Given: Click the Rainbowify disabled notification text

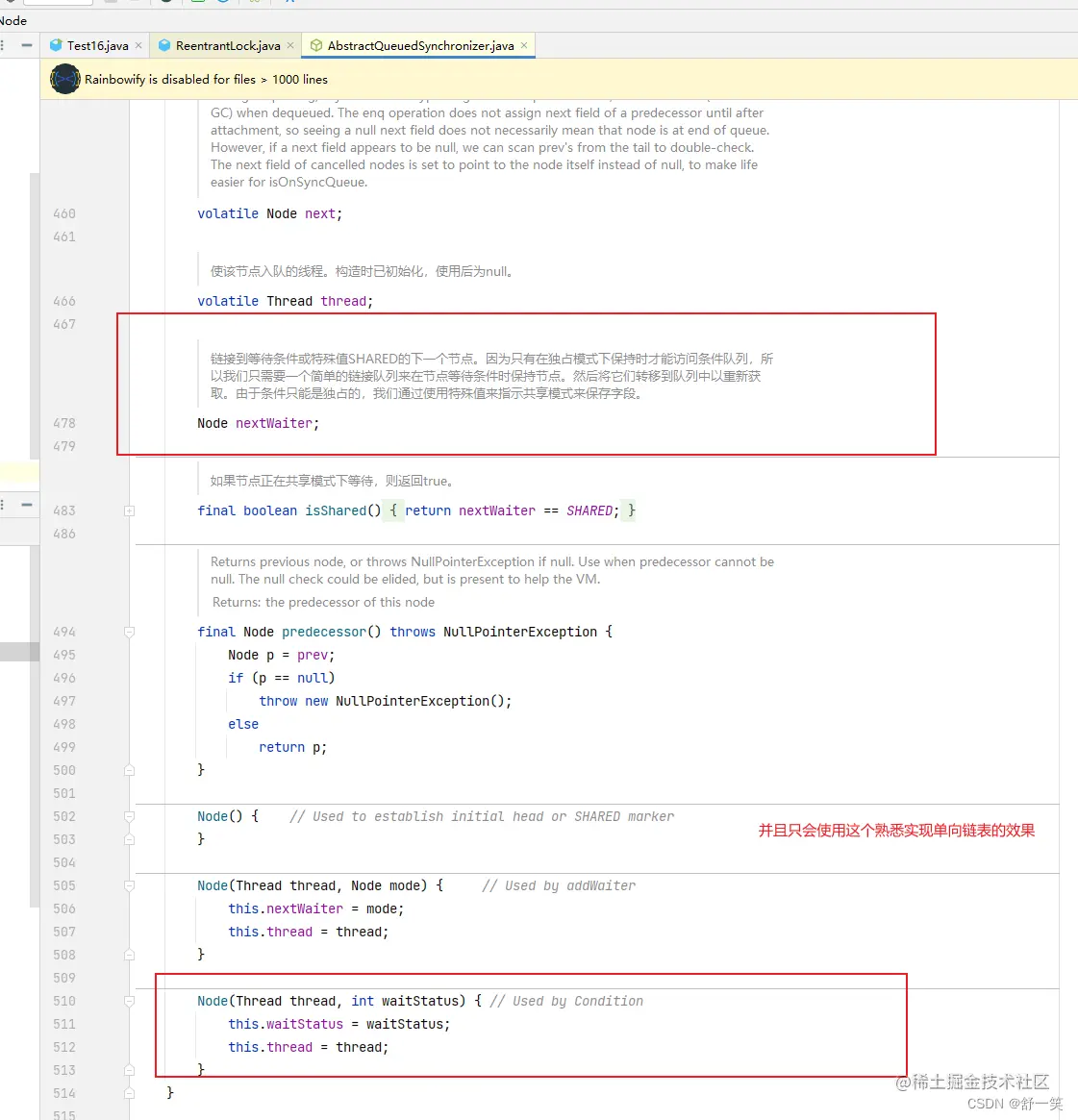Looking at the screenshot, I should tap(206, 79).
